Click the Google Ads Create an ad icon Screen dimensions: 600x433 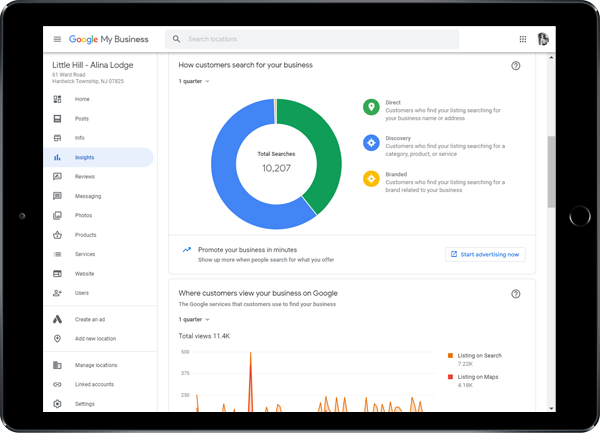click(57, 319)
